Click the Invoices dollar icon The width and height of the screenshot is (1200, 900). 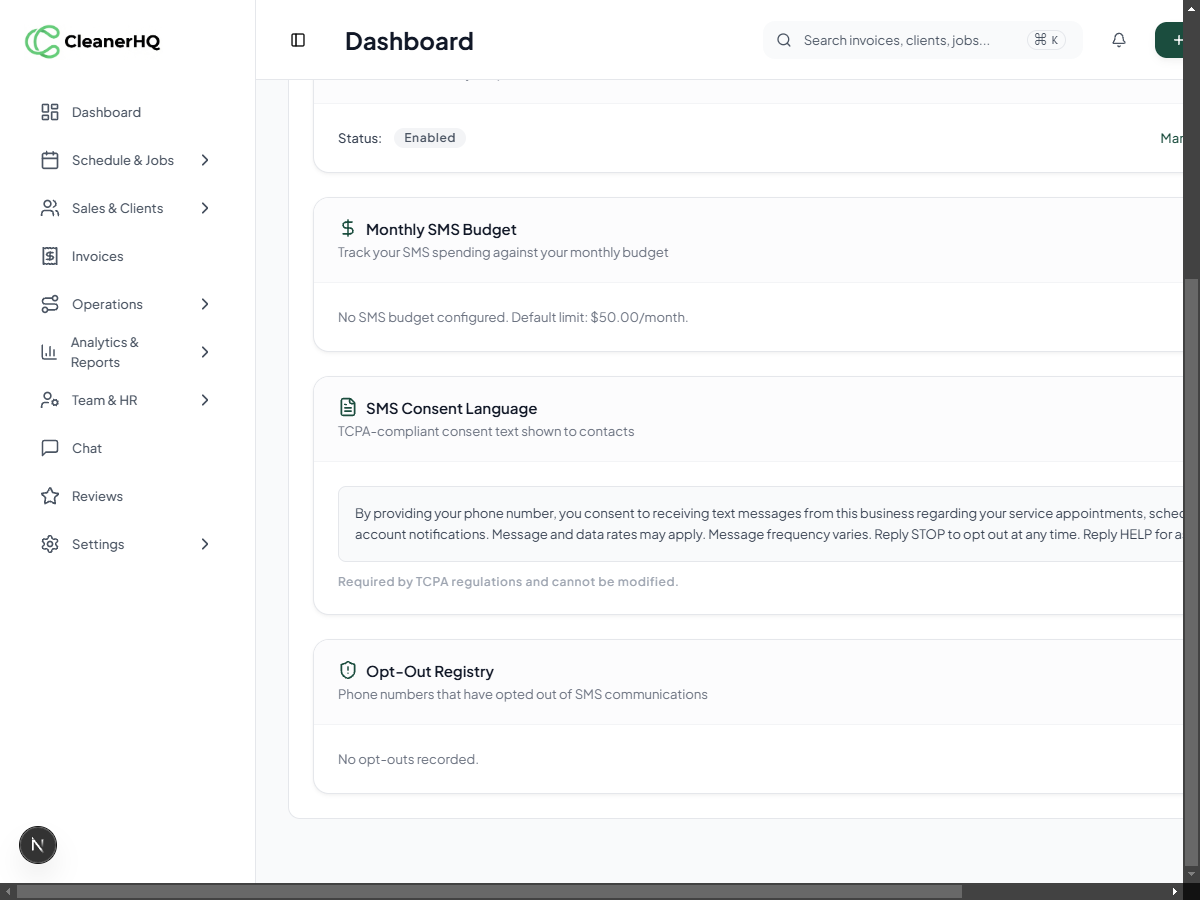(50, 256)
